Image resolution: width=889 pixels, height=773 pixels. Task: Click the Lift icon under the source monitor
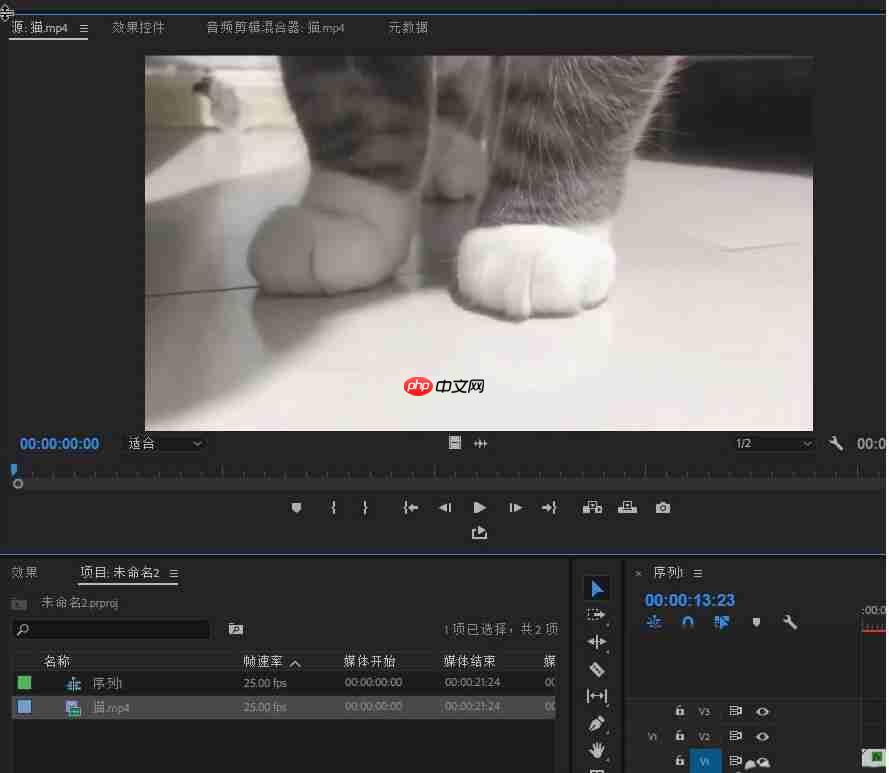point(592,507)
